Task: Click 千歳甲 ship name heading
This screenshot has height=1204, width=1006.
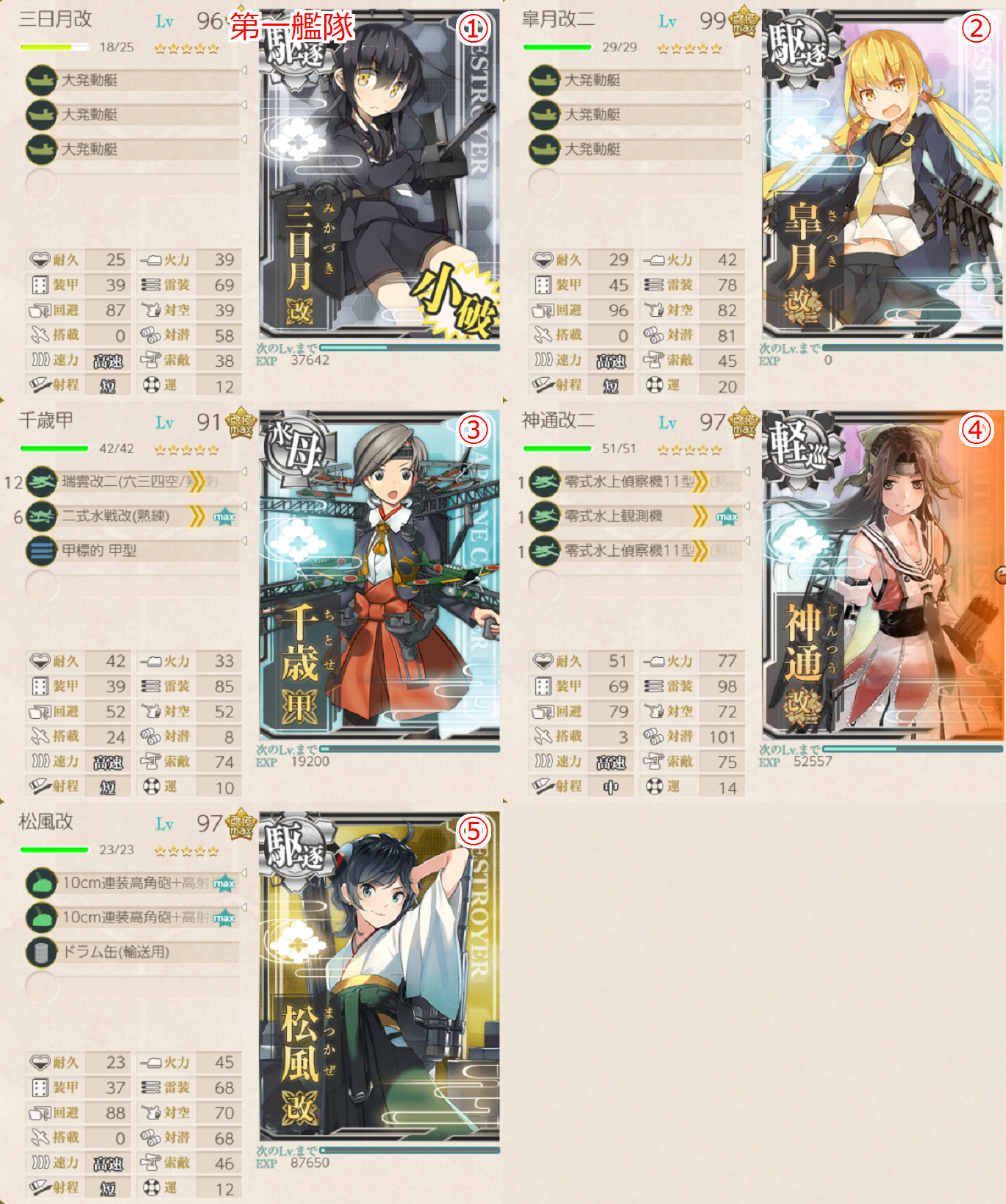Action: (46, 420)
